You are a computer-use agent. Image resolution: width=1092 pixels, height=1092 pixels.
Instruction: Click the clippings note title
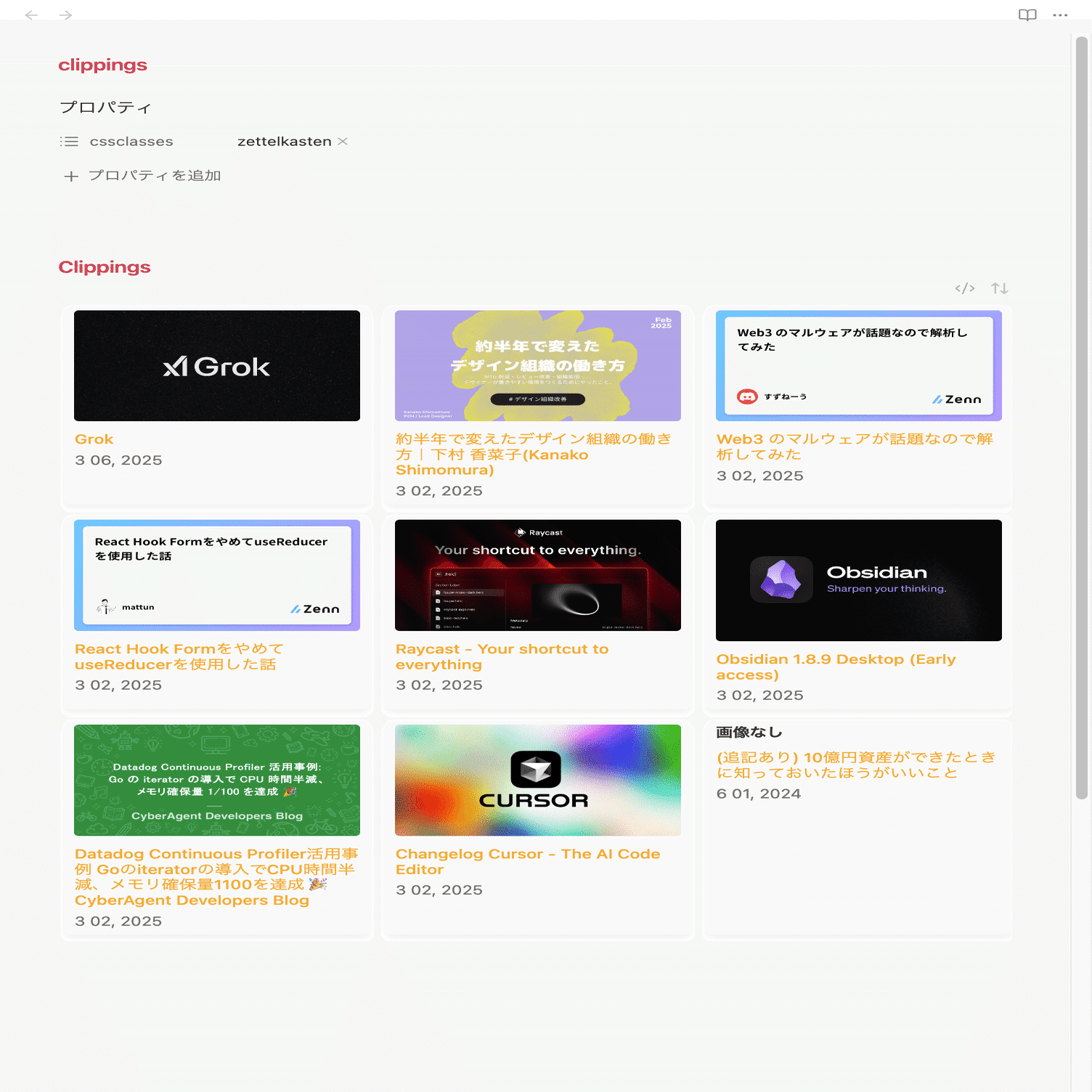click(x=103, y=65)
